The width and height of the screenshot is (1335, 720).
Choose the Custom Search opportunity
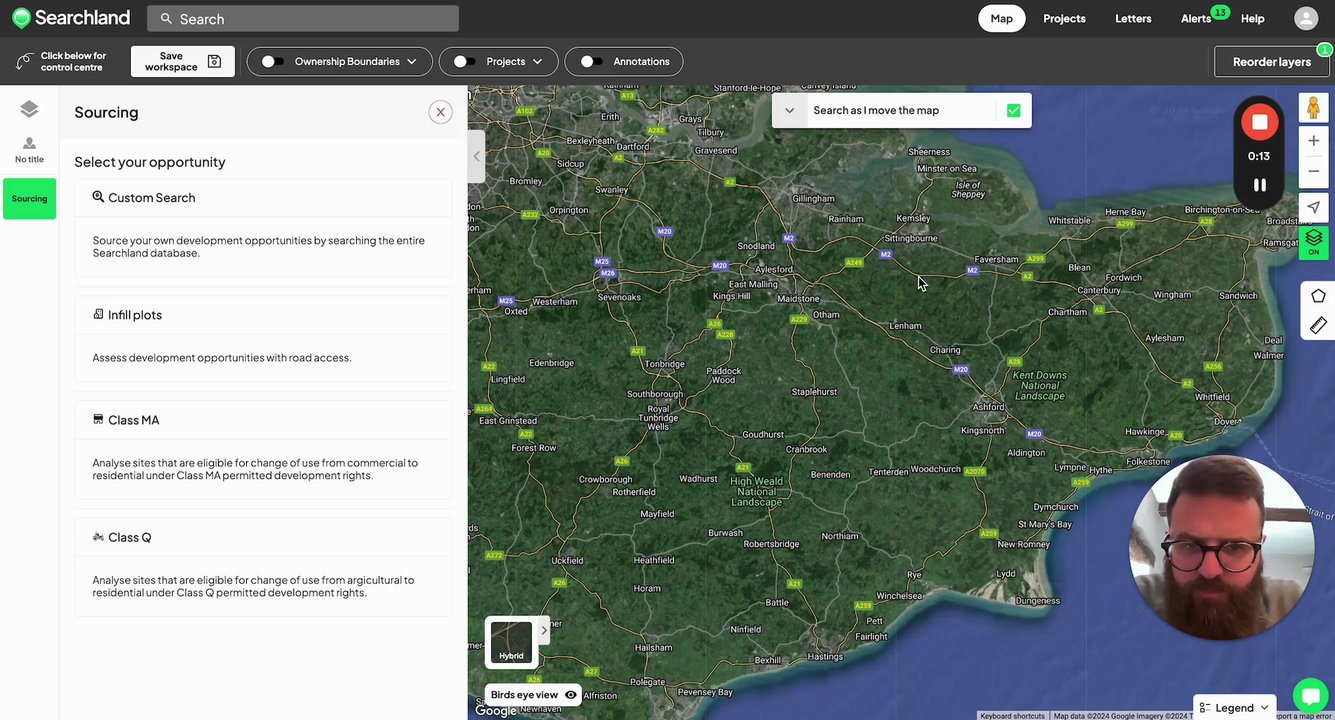[x=263, y=227]
